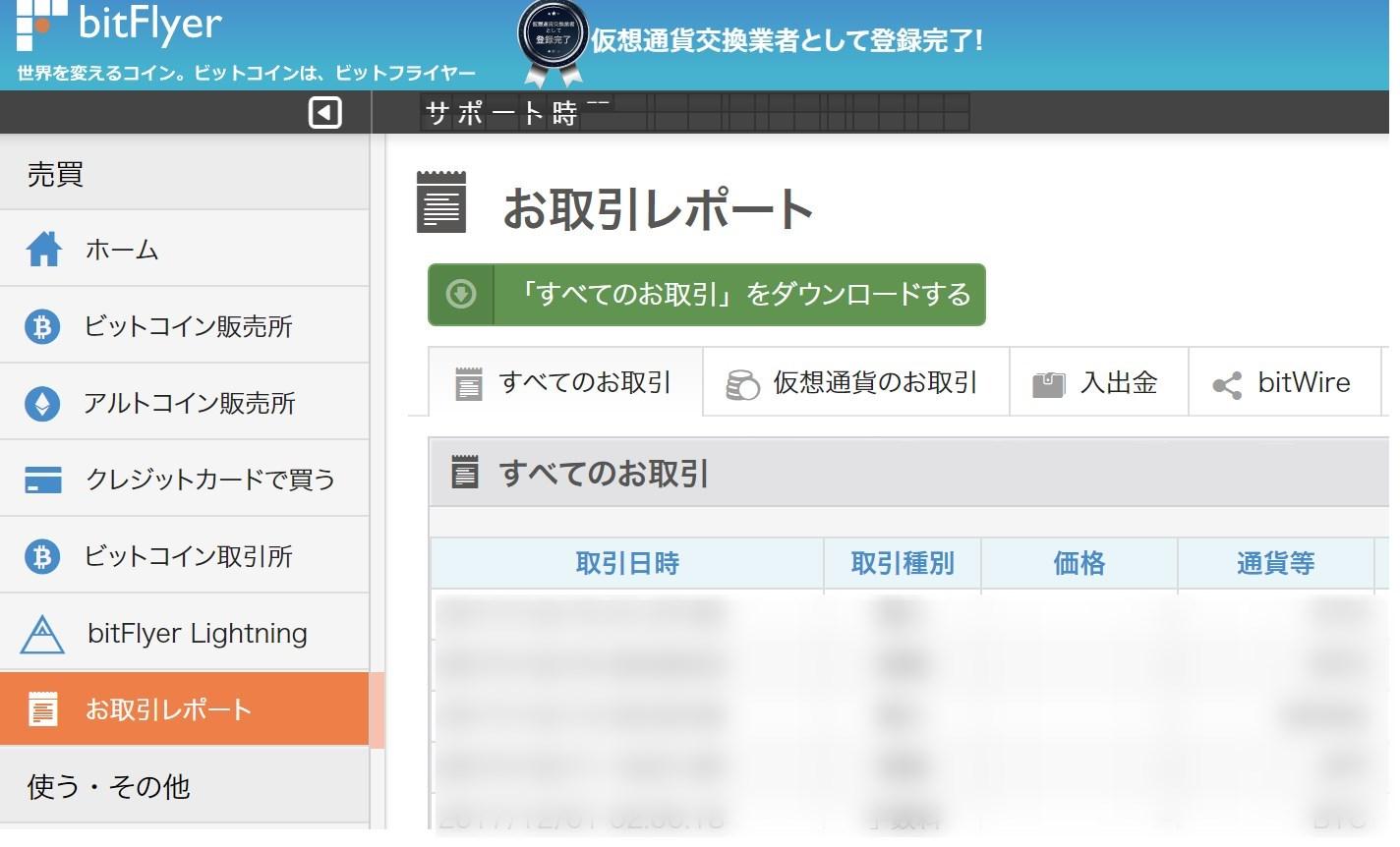Open クレジットカードで買う menu item
Viewport: 1400px width, 847px height.
click(x=185, y=480)
